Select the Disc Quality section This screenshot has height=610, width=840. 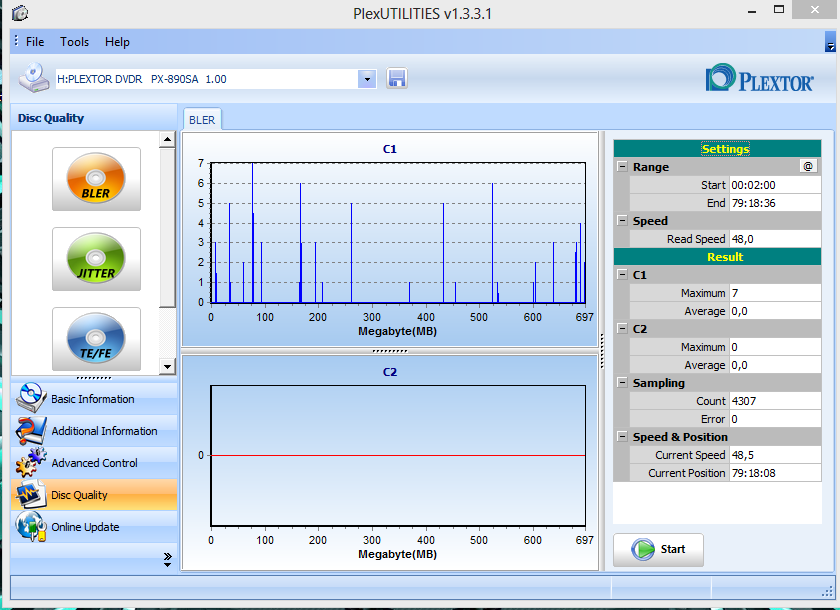pyautogui.click(x=94, y=495)
